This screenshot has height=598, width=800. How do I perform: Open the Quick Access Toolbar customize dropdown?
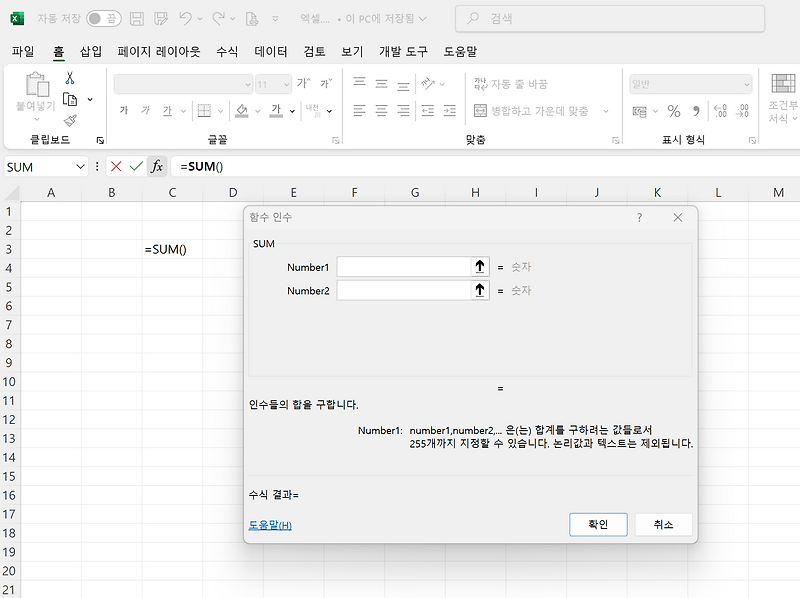[x=275, y=19]
